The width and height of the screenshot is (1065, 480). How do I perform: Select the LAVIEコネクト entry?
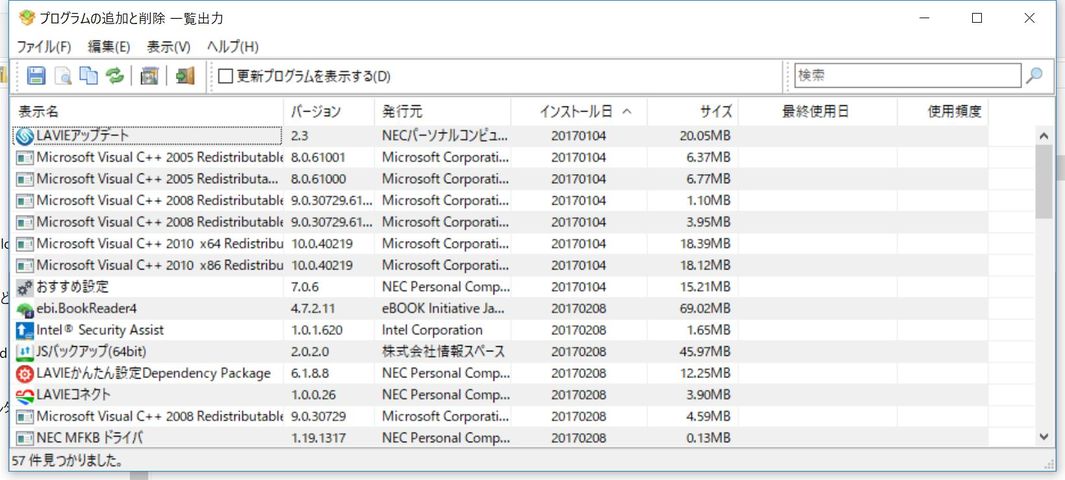point(73,394)
